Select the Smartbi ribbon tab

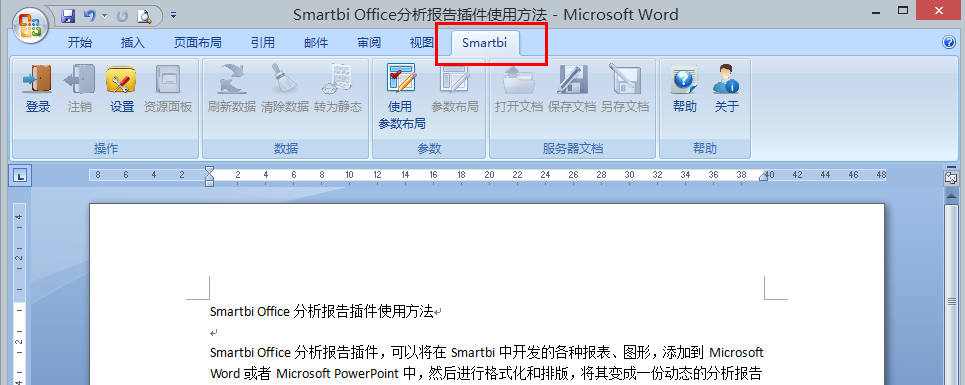(x=486, y=42)
